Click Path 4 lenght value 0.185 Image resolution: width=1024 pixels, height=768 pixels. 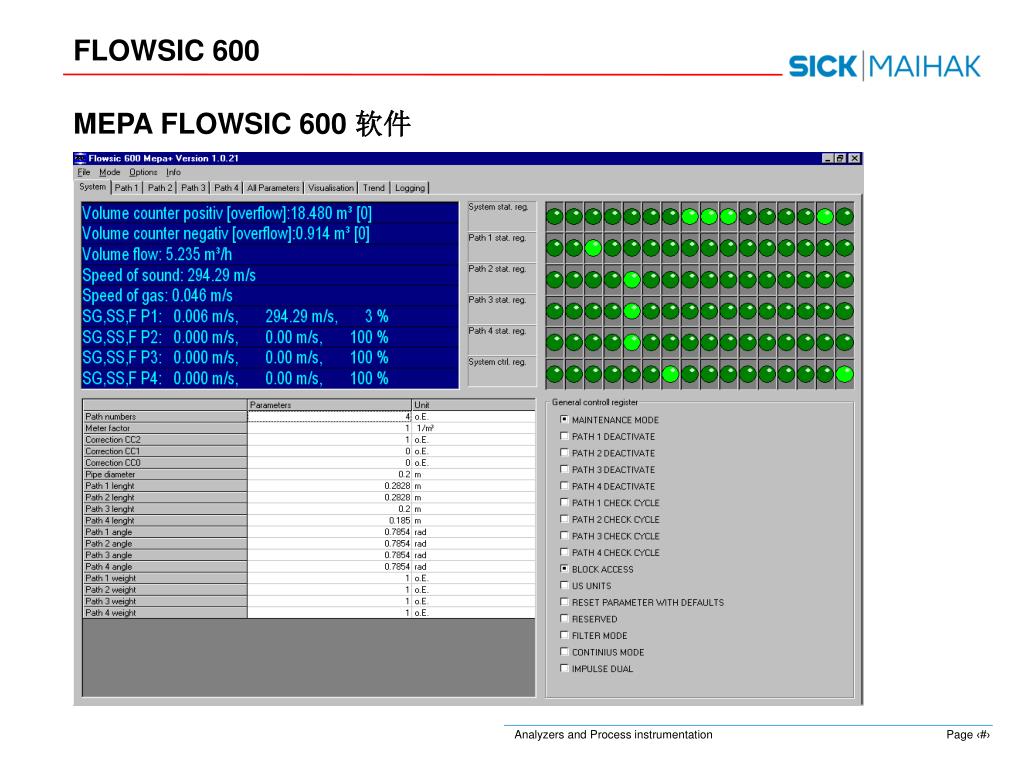(x=330, y=520)
